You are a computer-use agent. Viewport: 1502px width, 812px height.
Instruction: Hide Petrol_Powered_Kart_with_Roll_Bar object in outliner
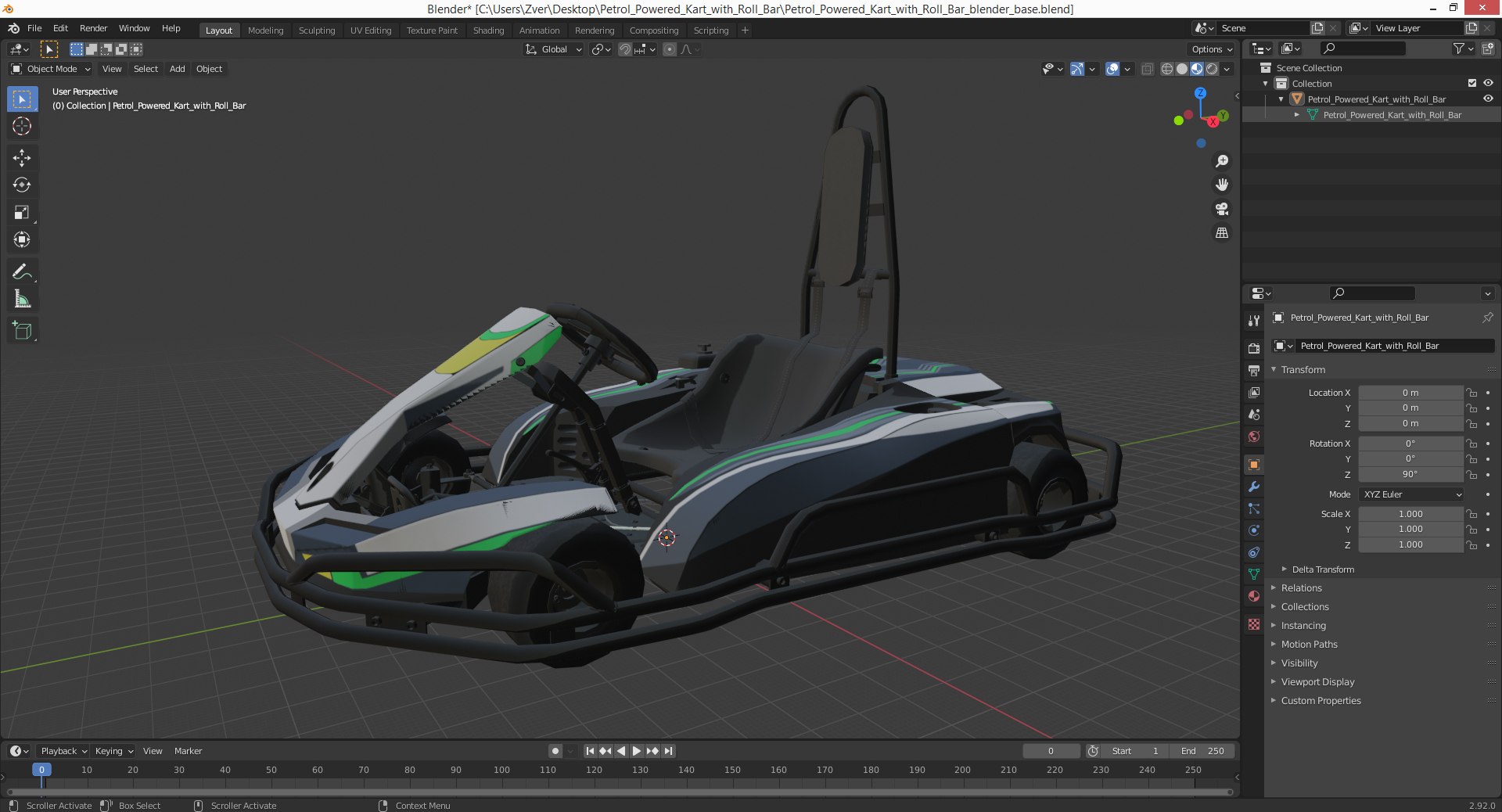[x=1488, y=99]
